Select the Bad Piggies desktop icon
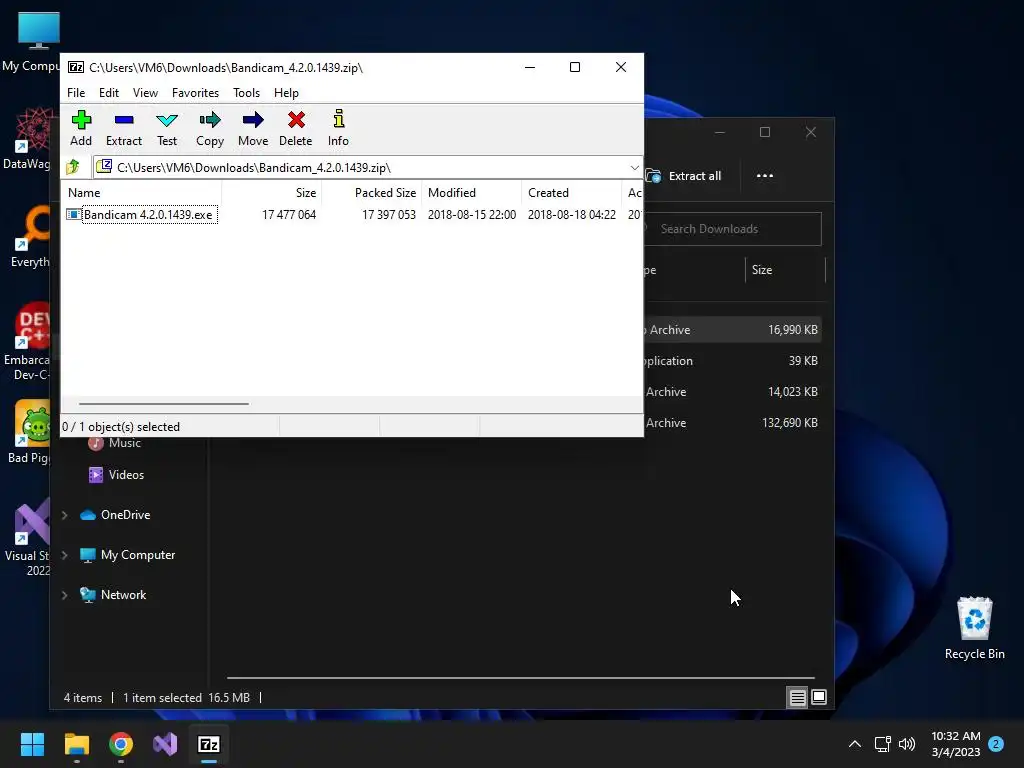Viewport: 1024px width, 768px height. 28,432
